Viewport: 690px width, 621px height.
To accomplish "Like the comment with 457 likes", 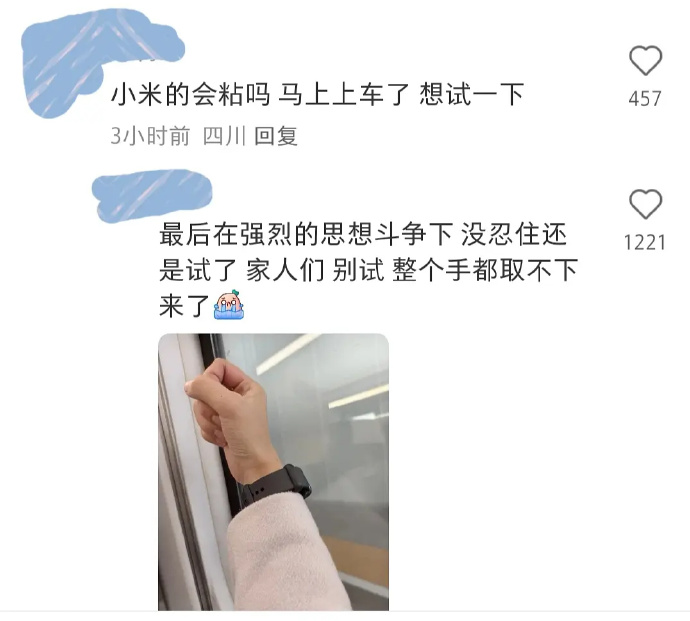I will [645, 60].
